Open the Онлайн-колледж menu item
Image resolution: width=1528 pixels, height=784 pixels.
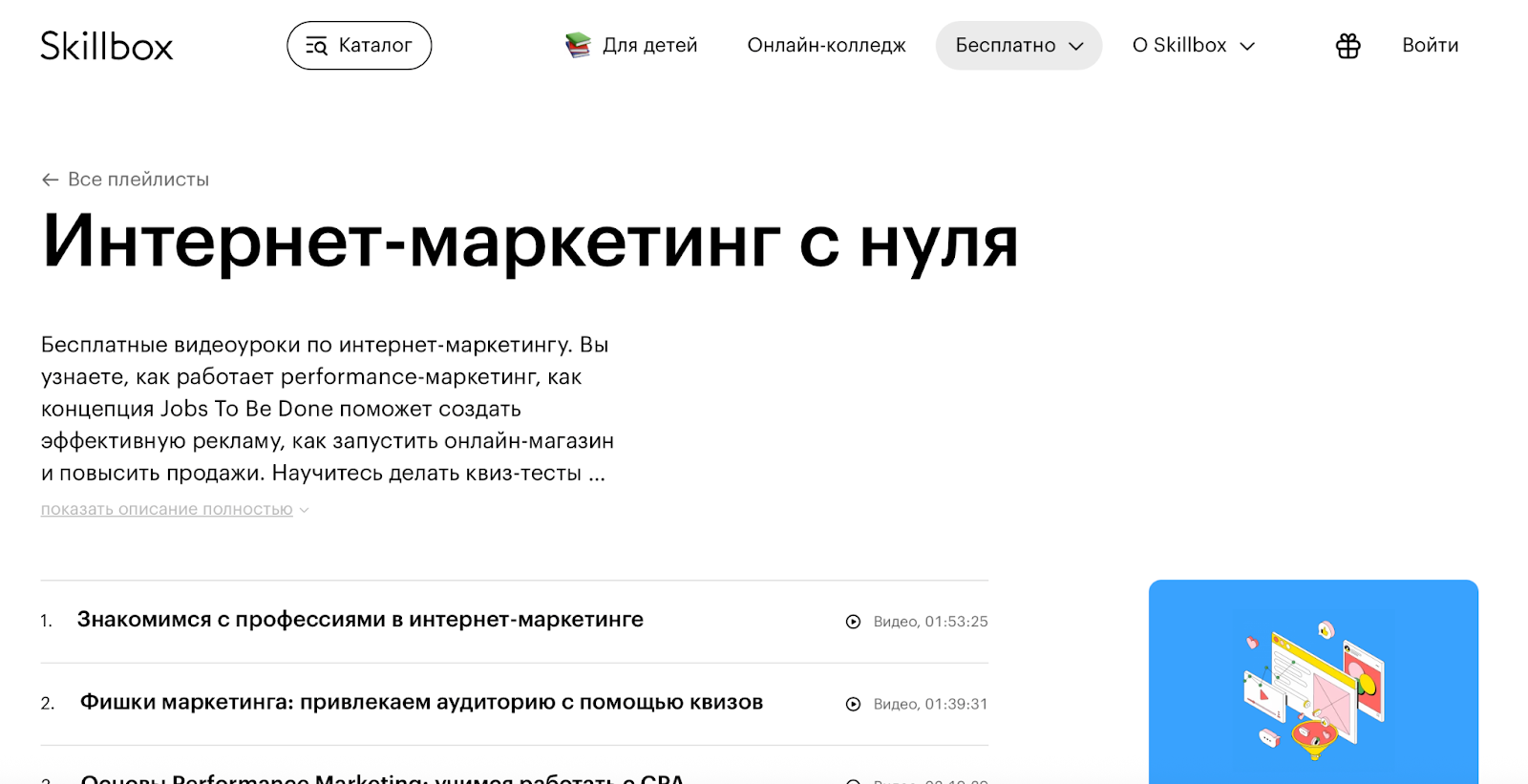tap(826, 46)
